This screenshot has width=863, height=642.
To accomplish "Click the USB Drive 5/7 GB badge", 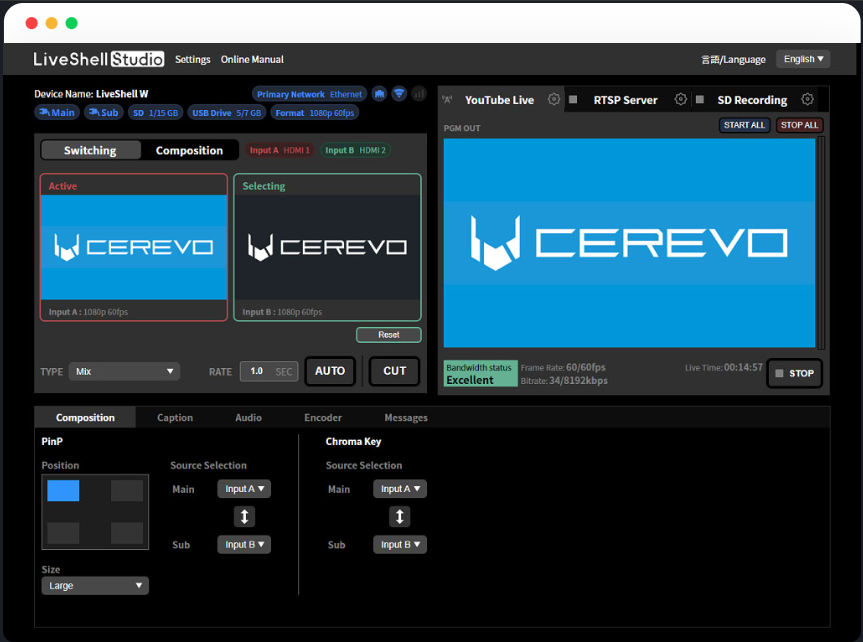I will point(226,113).
